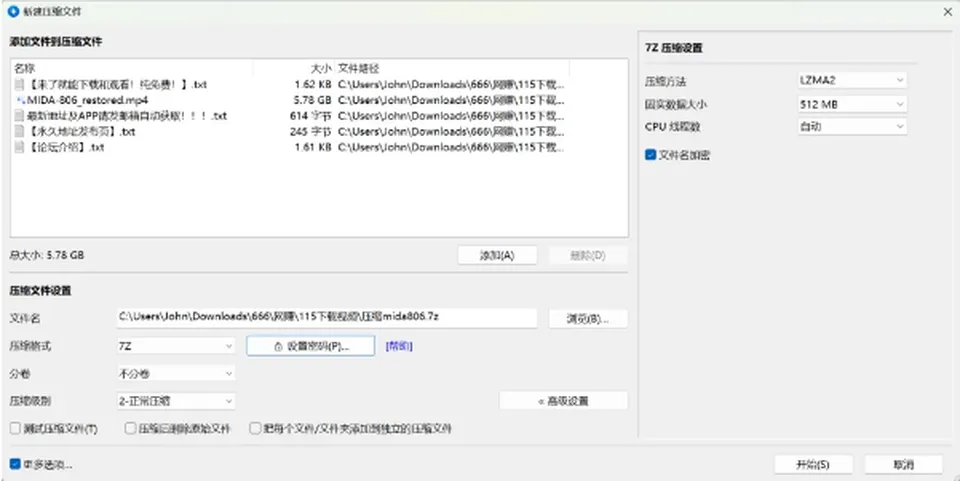Click the 开始(S) button
The height and width of the screenshot is (481, 960).
(x=812, y=464)
